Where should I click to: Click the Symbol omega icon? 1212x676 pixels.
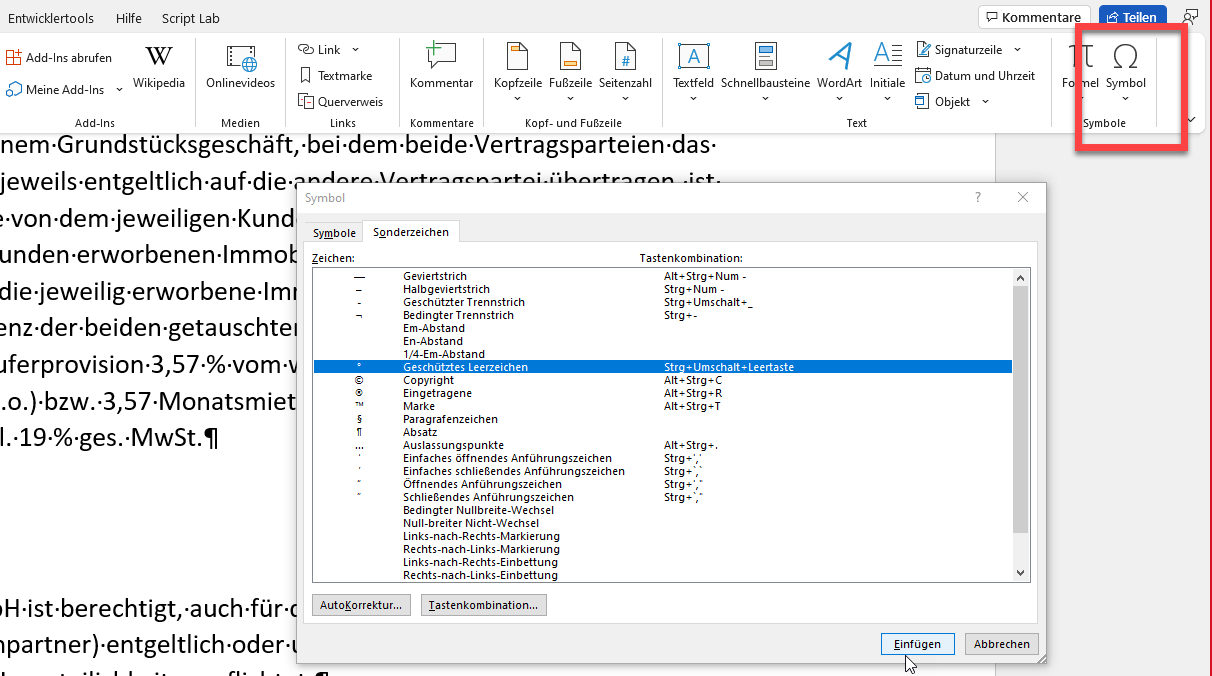[x=1125, y=60]
